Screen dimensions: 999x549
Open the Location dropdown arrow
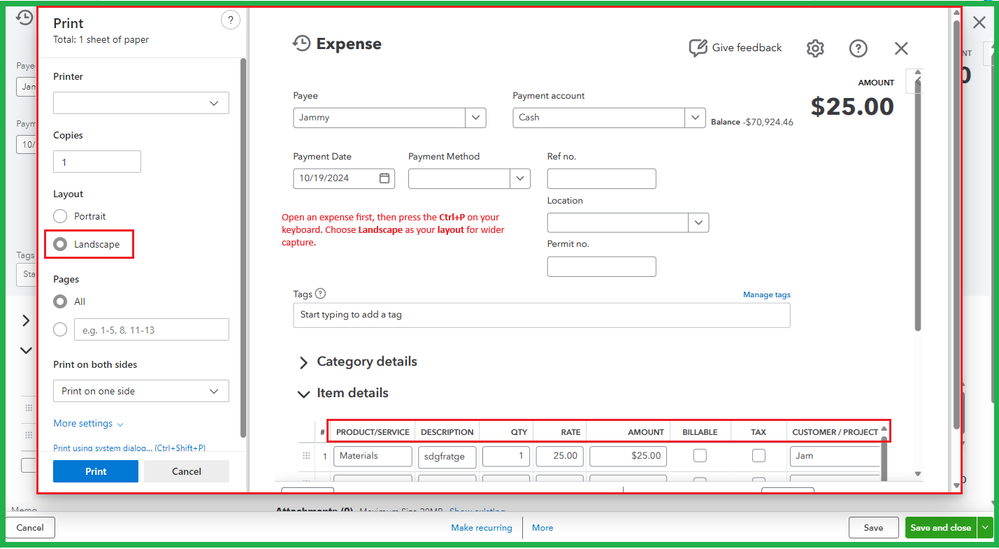point(699,223)
